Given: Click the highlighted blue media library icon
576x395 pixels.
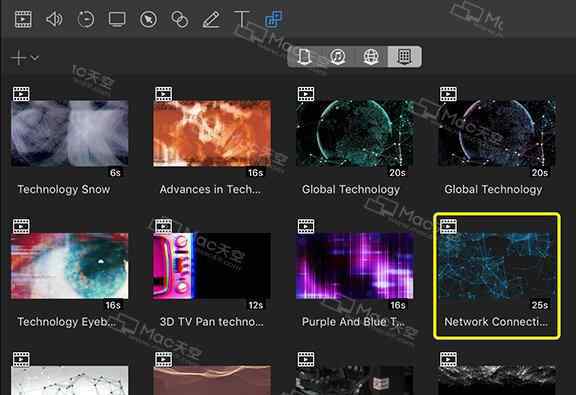Looking at the screenshot, I should (273, 19).
